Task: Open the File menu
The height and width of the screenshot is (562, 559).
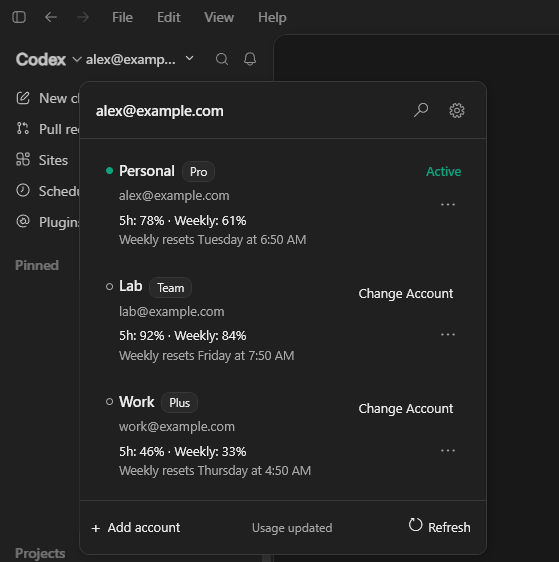Action: [x=122, y=17]
